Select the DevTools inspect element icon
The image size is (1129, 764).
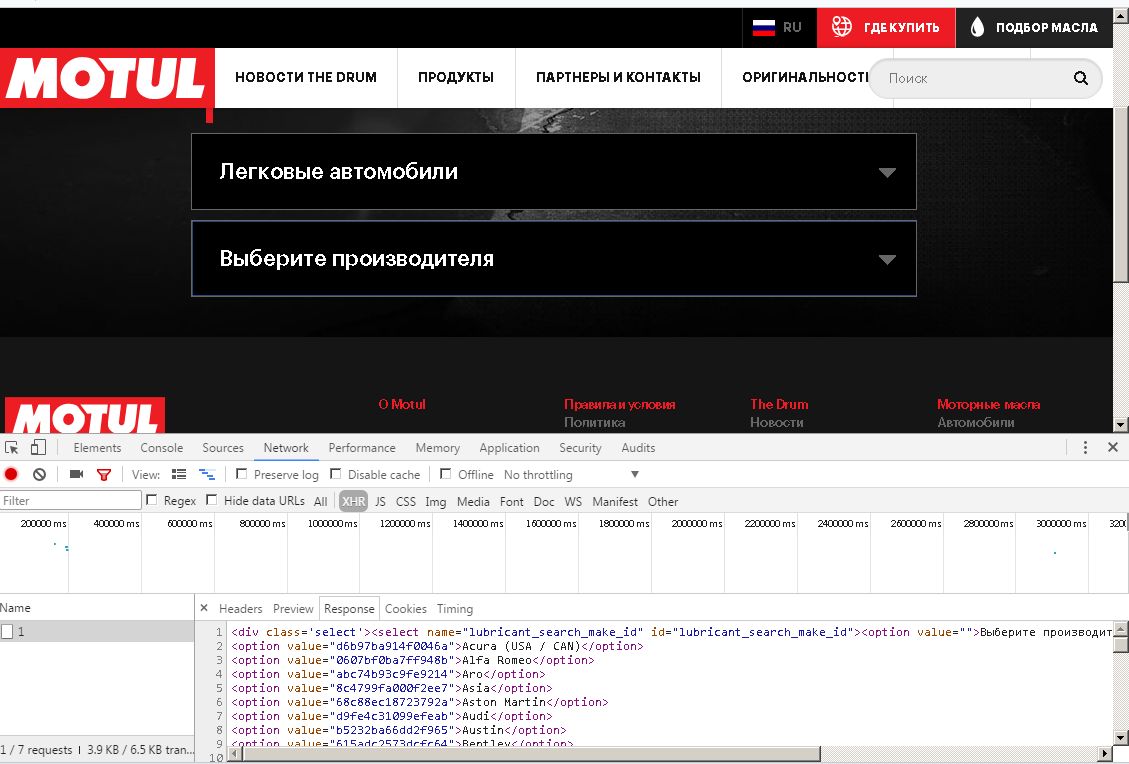pos(12,447)
